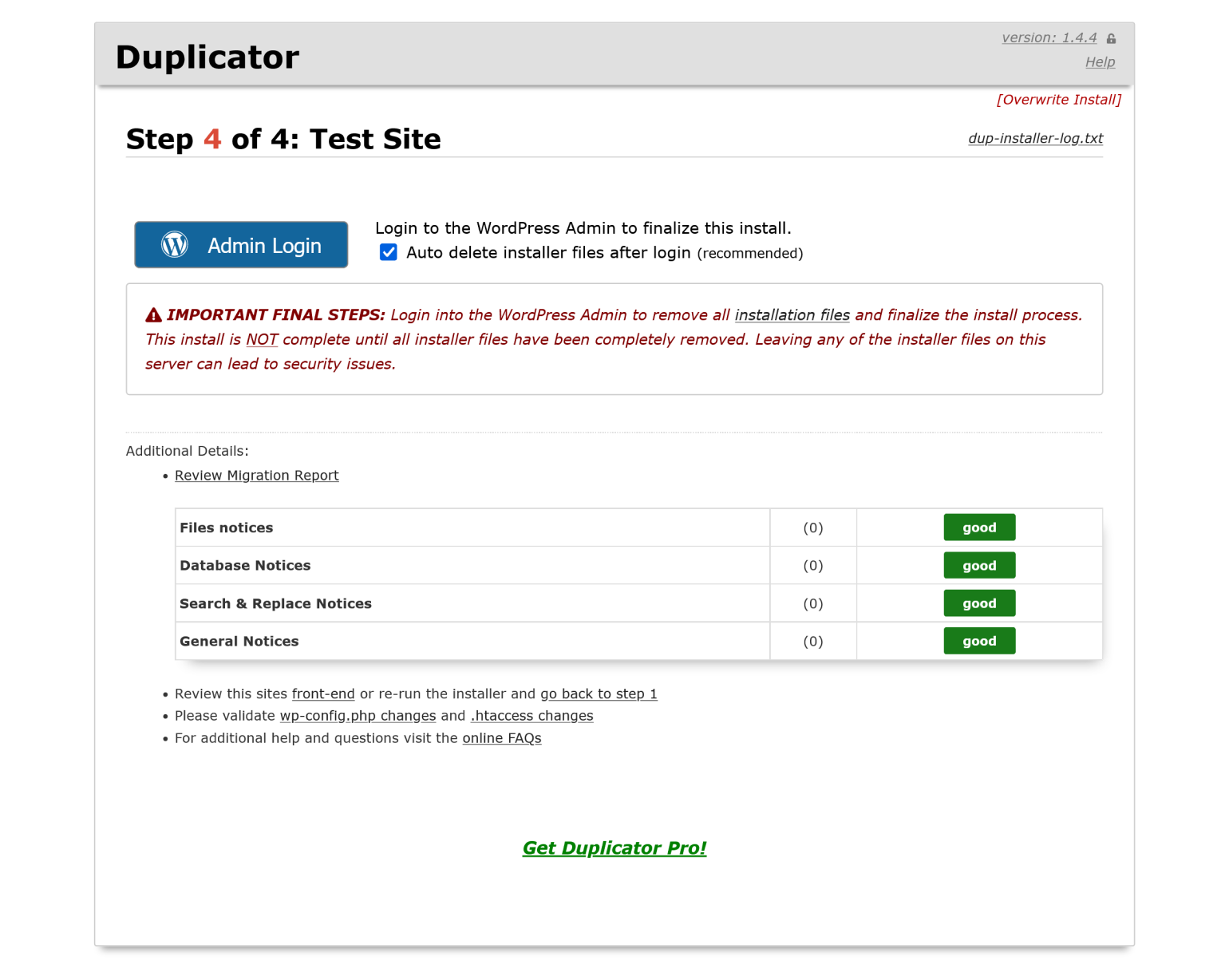Click the (0) count for General Notices

pyautogui.click(x=813, y=642)
